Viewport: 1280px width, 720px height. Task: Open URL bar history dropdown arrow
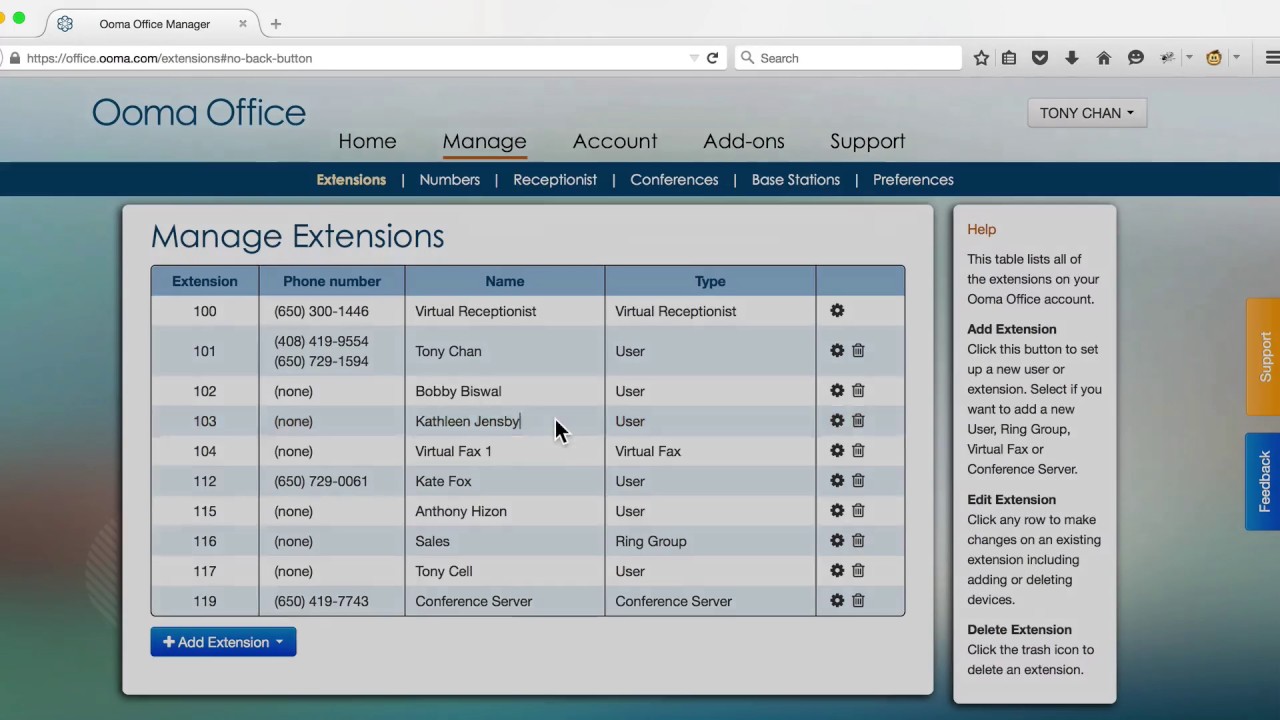tap(694, 58)
